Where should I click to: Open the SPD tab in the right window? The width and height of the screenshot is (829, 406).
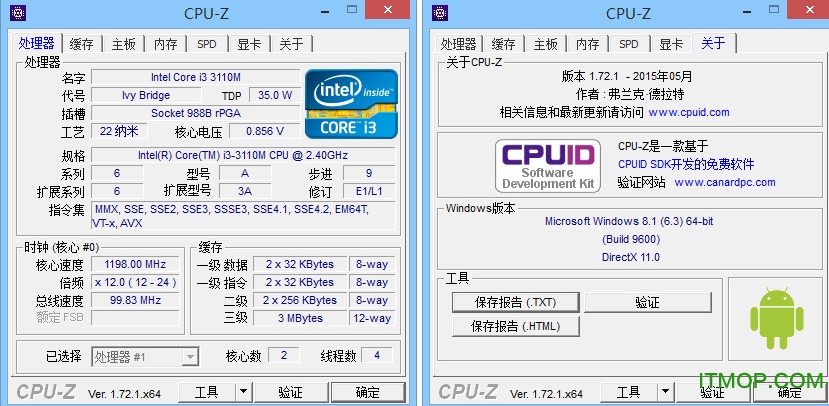(629, 44)
